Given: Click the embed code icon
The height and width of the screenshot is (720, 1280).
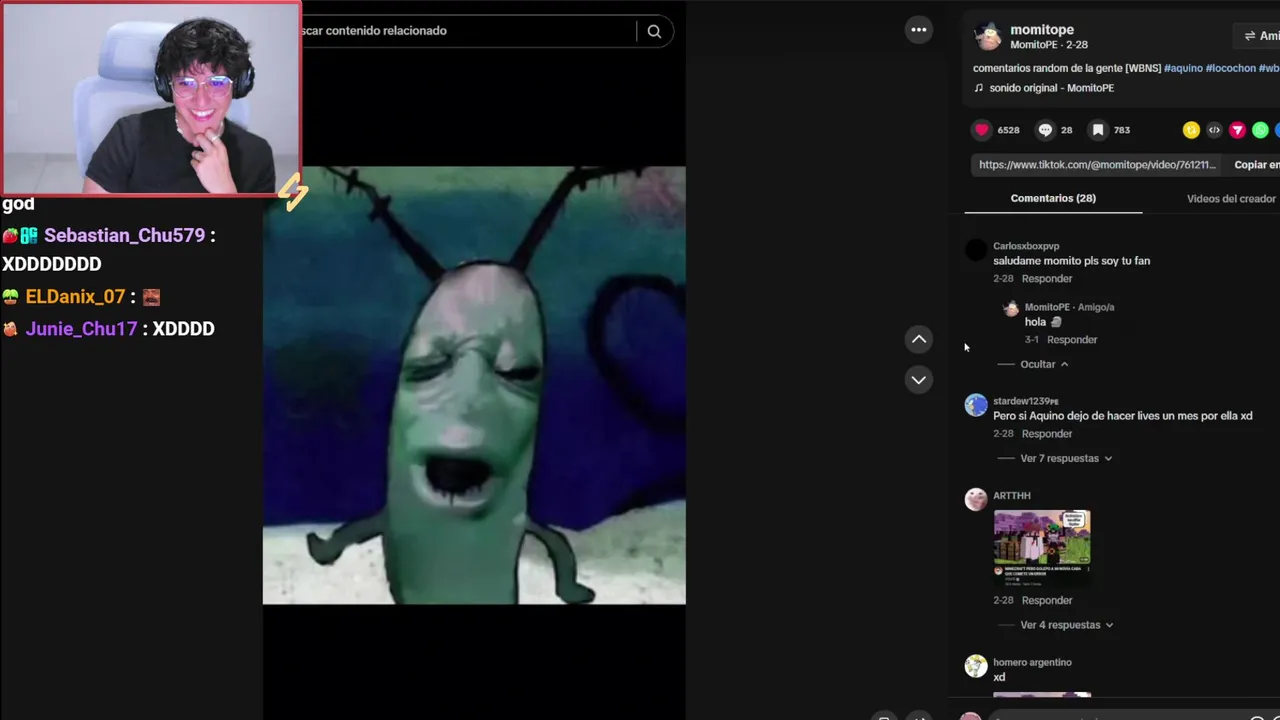Looking at the screenshot, I should 1214,130.
